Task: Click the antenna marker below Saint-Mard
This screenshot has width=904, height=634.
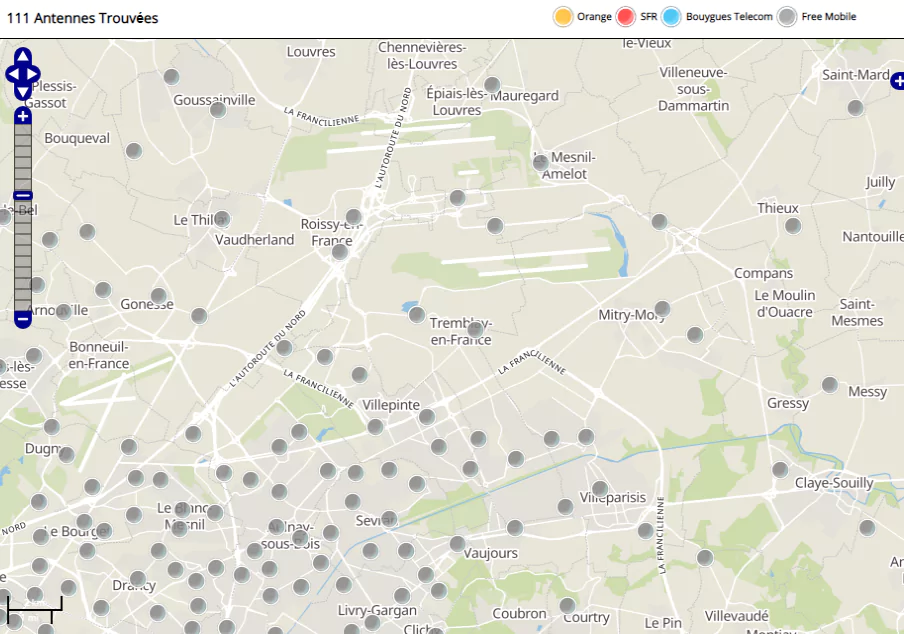Action: click(x=855, y=108)
